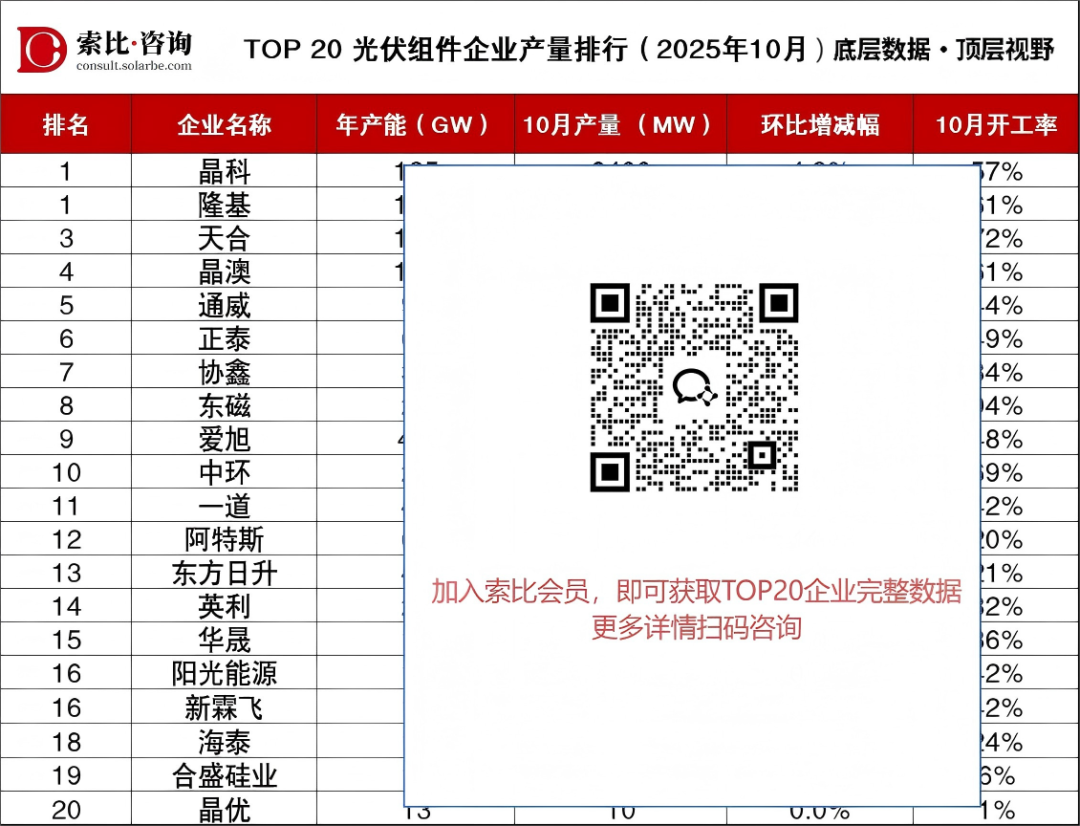Click the 阳光能源 company cell
Image resolution: width=1080 pixels, height=826 pixels.
(224, 674)
